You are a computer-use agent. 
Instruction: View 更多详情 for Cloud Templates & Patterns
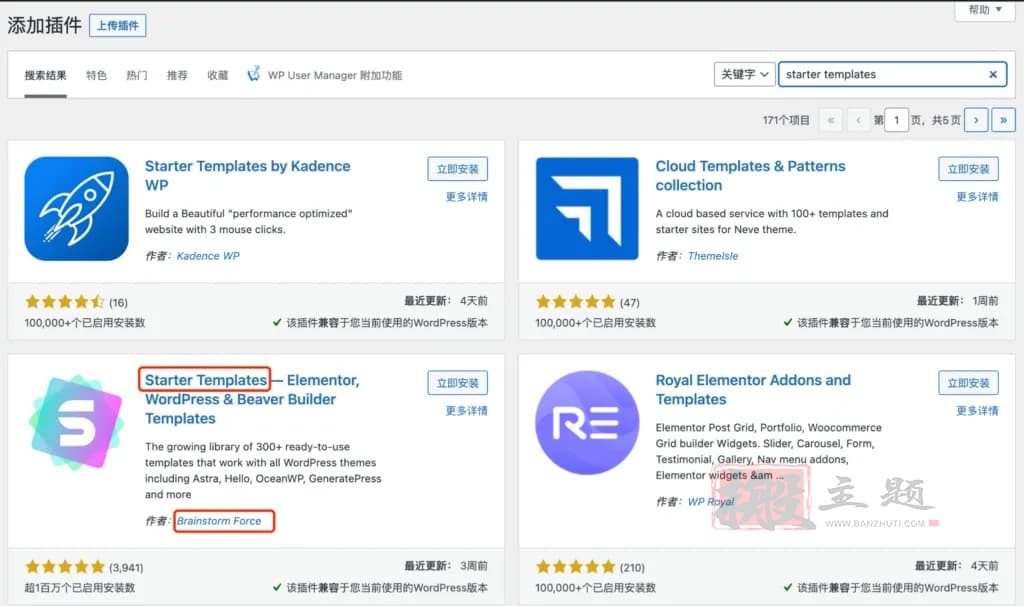(977, 197)
